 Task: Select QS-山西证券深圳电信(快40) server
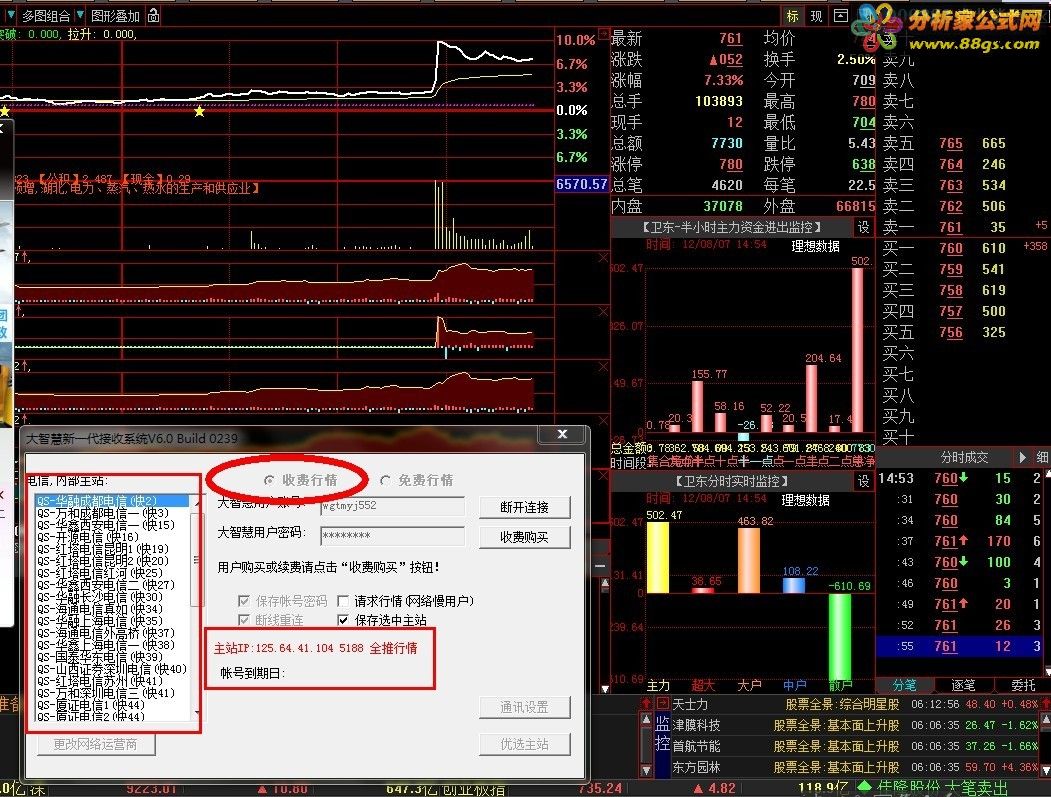click(112, 669)
